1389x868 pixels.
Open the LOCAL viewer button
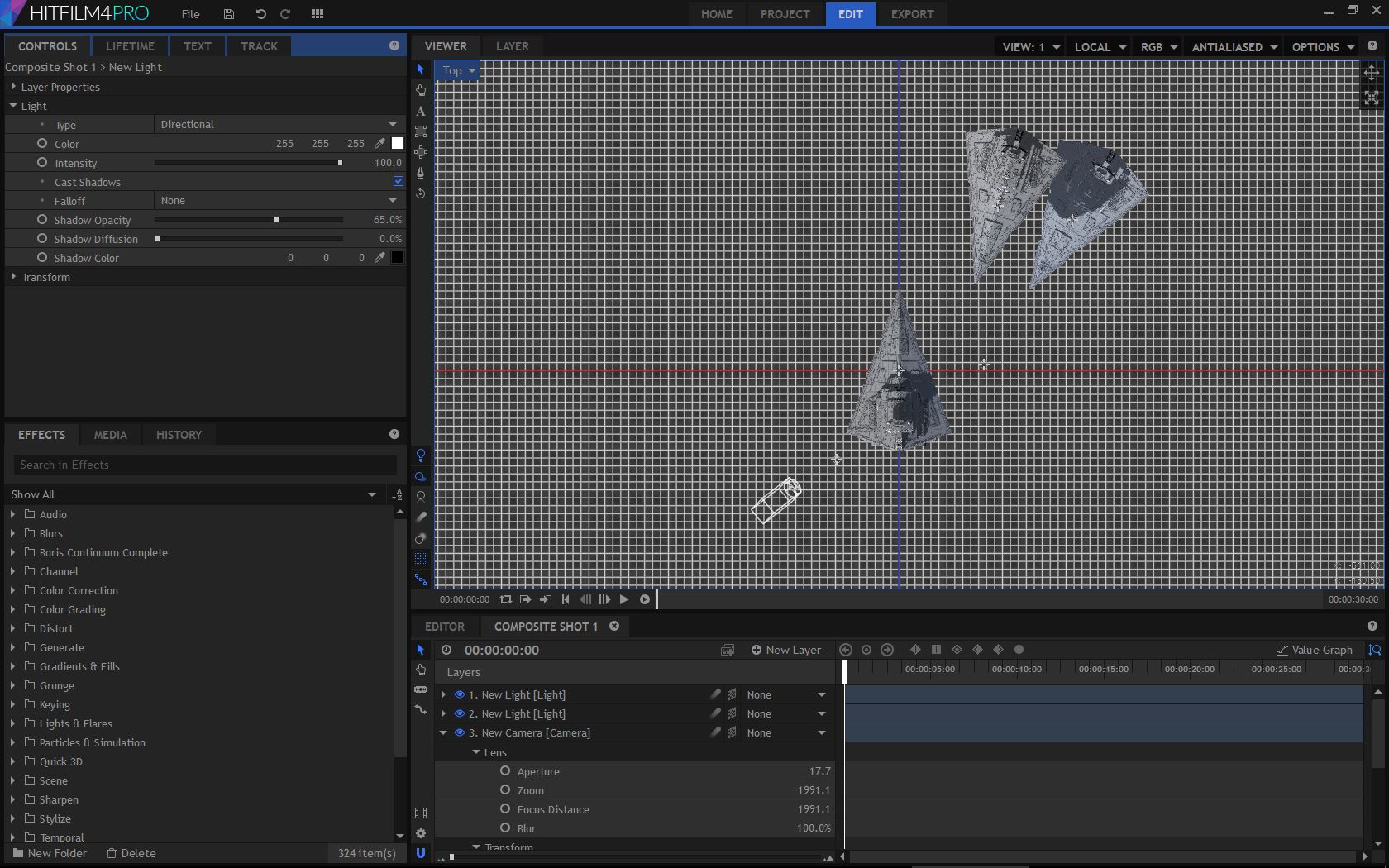tap(1100, 47)
